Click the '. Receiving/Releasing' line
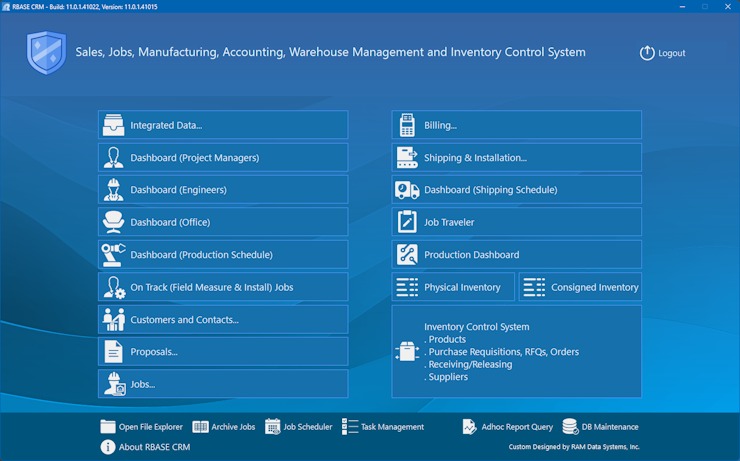Viewport: 740px width, 461px height. tap(468, 364)
